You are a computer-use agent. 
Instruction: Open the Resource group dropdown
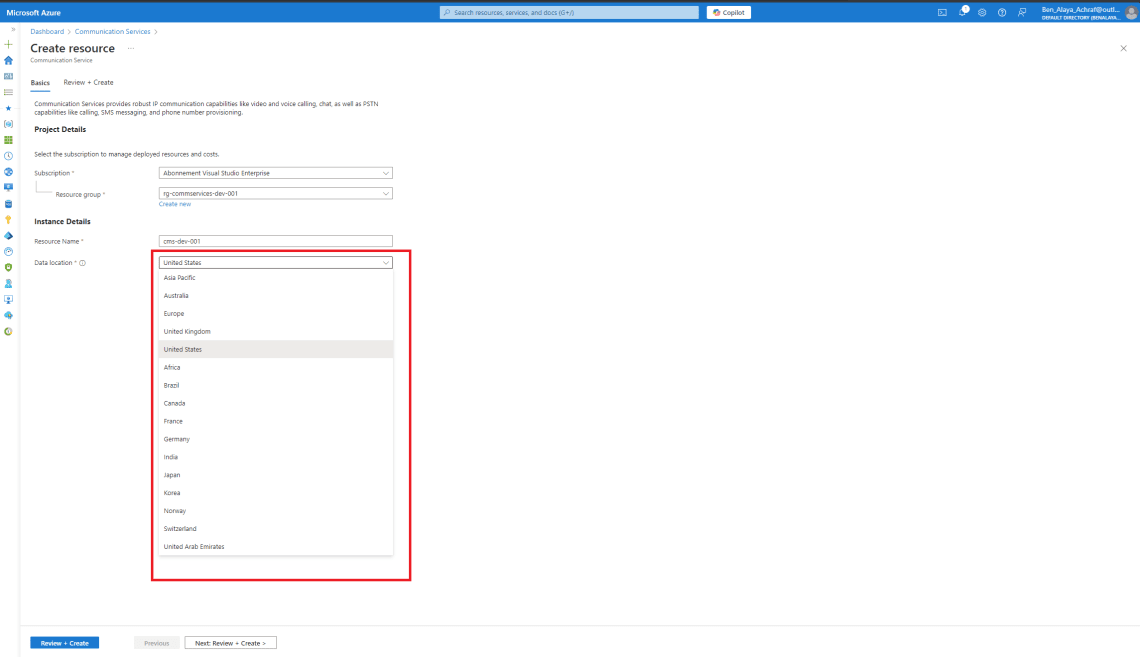(x=276, y=193)
